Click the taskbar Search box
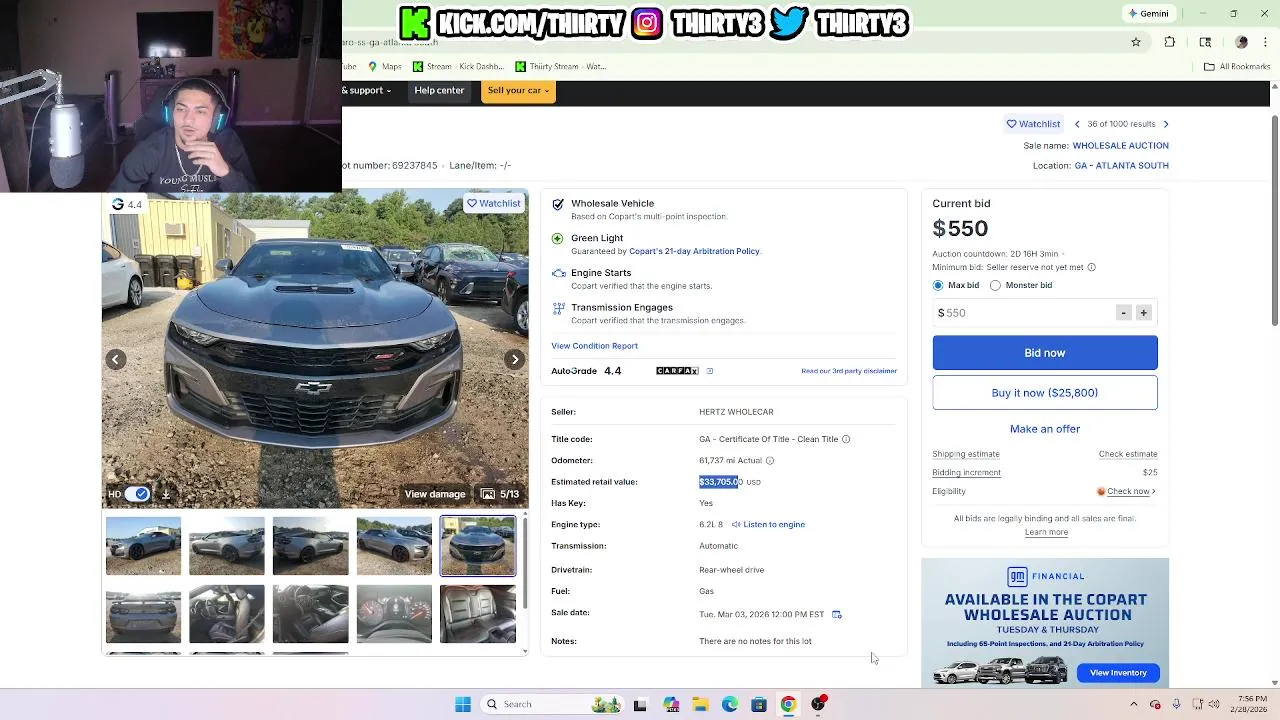The height and width of the screenshot is (720, 1280). [x=552, y=704]
